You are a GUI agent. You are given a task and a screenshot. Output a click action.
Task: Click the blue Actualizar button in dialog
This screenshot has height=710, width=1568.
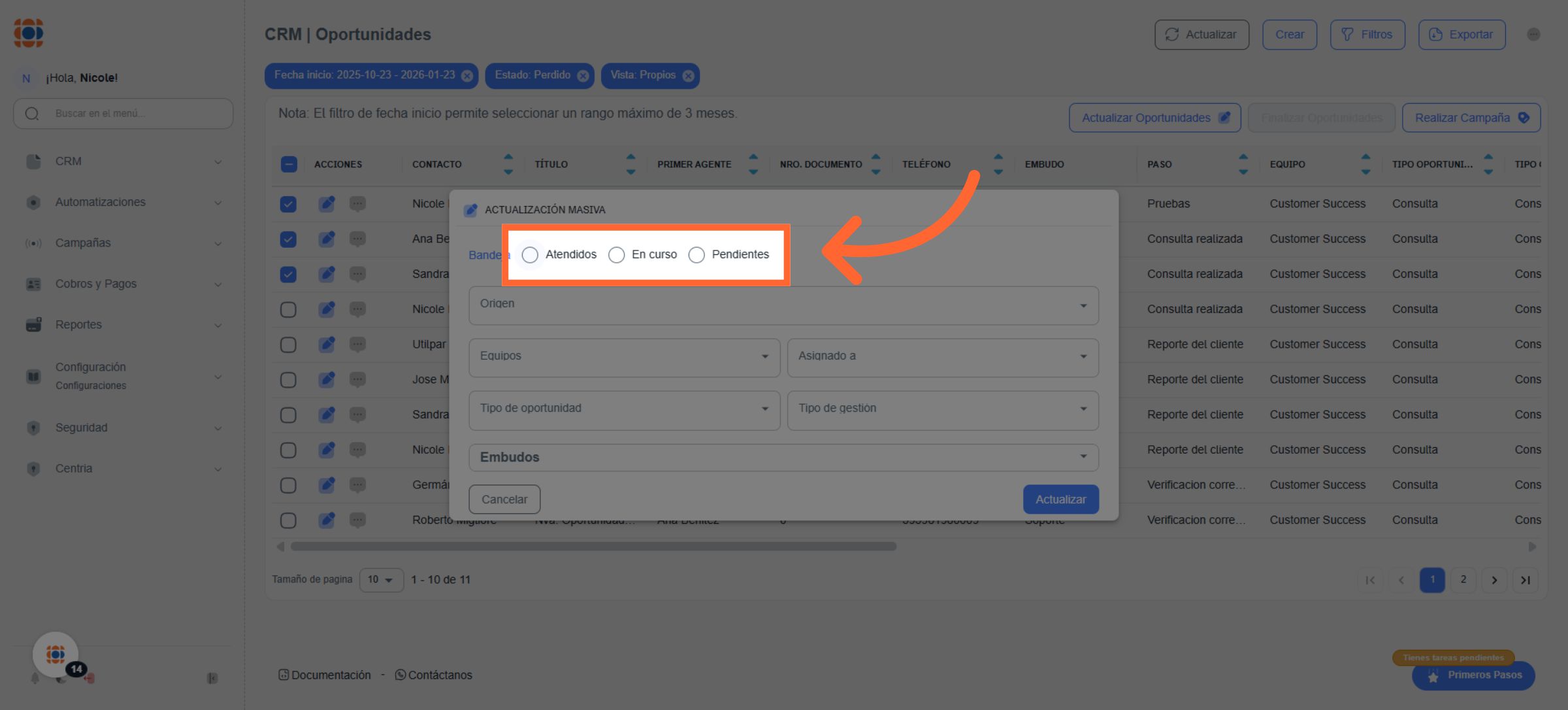pyautogui.click(x=1060, y=499)
